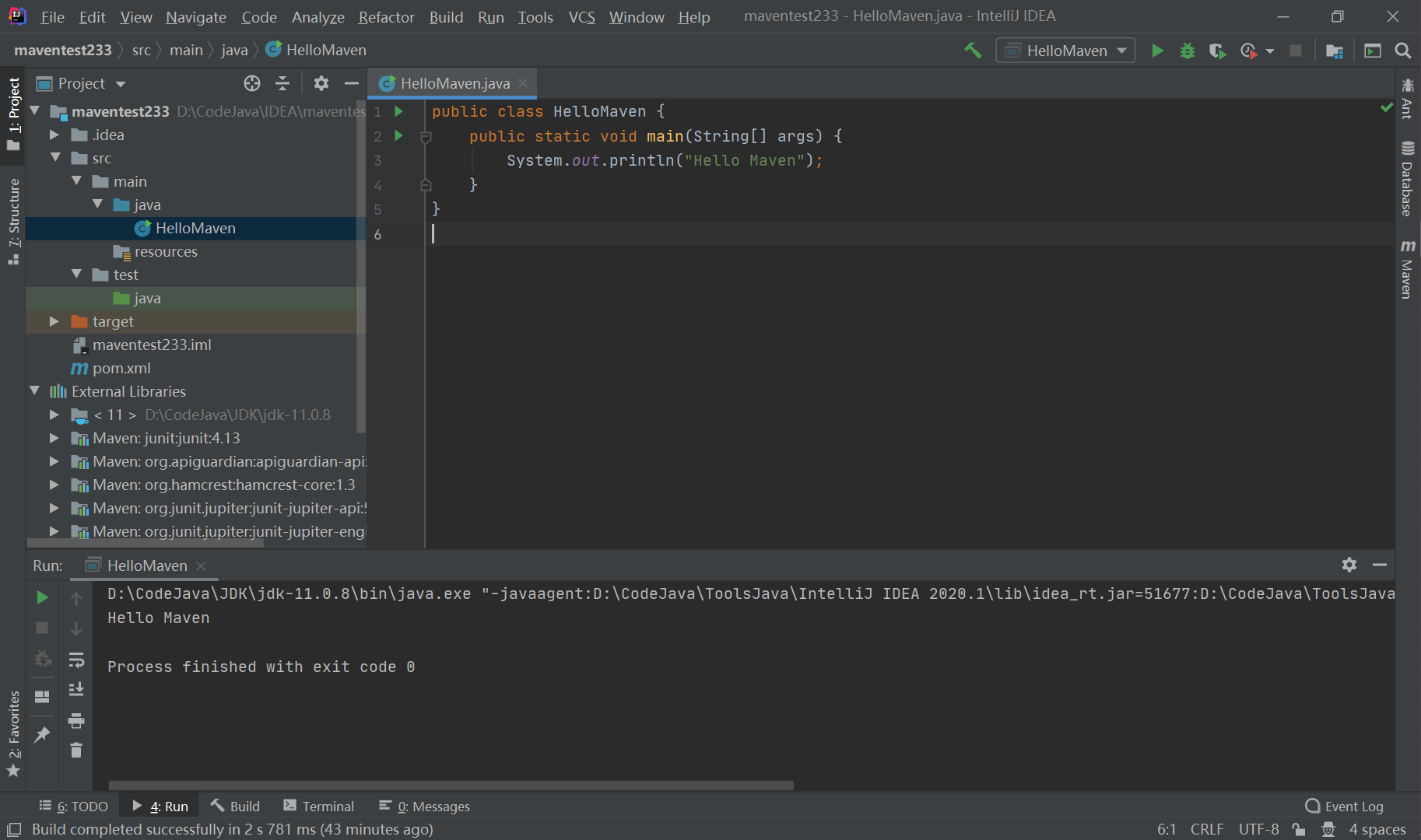Click the Search Everywhere magnifier
Screen dimensions: 1421x840
point(1403,50)
